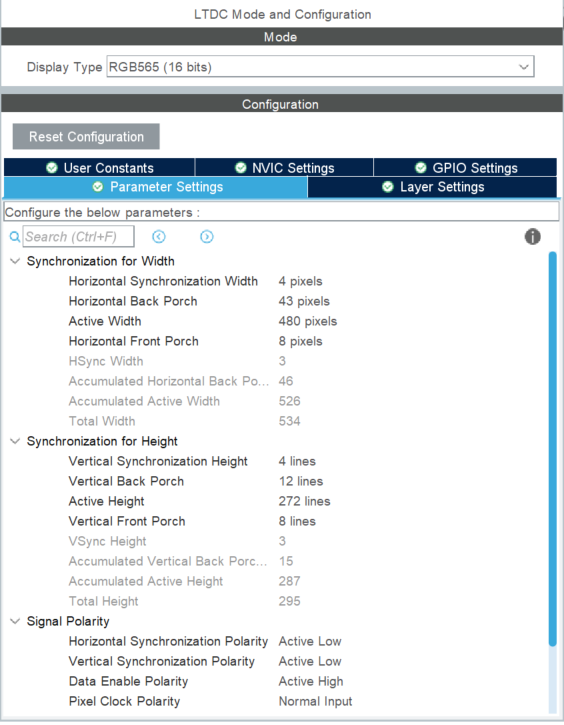Select the VSync Height row
Image resolution: width=564 pixels, height=725 pixels.
coord(178,541)
